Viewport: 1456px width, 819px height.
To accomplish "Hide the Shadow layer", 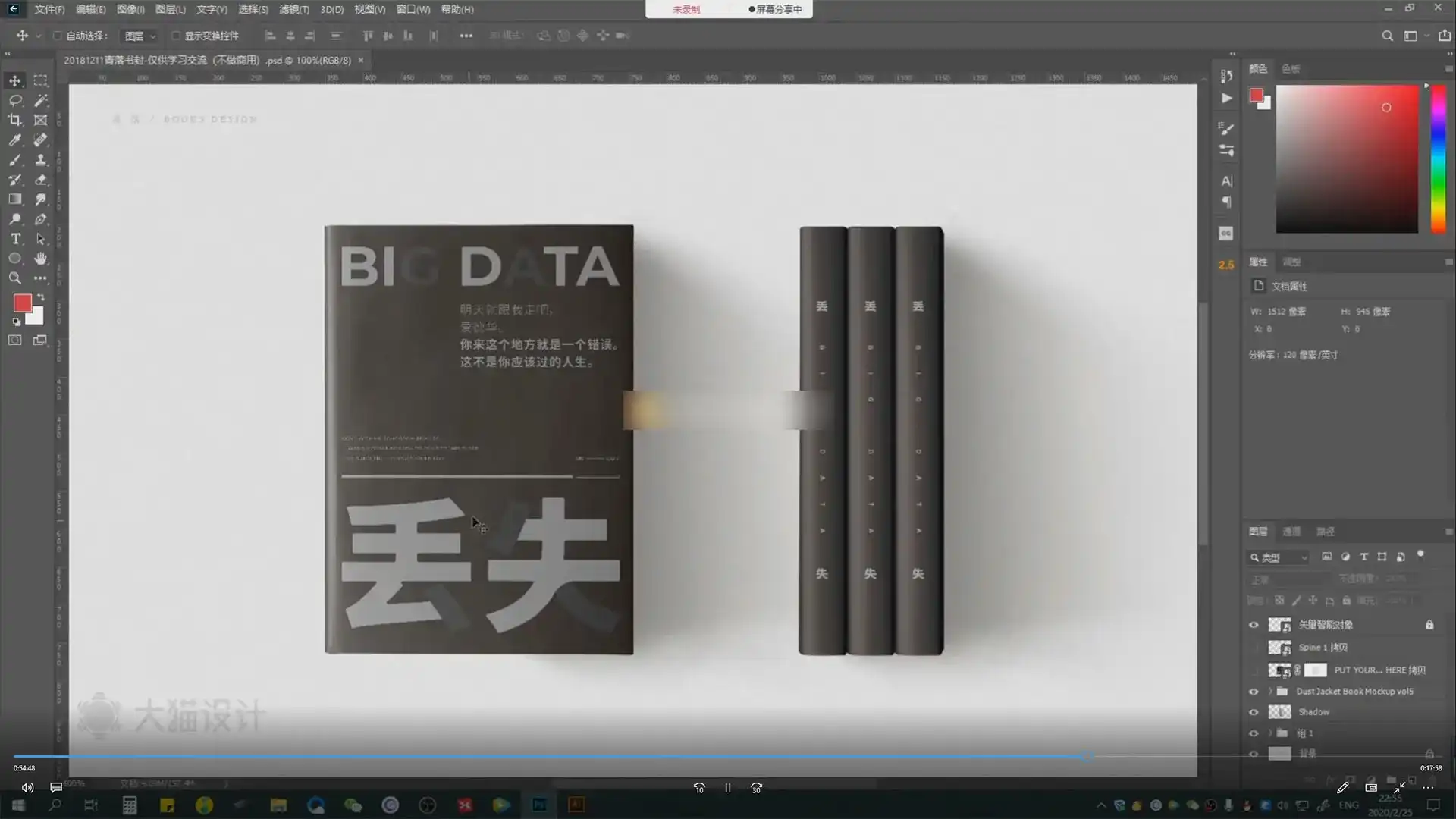I will click(1254, 711).
